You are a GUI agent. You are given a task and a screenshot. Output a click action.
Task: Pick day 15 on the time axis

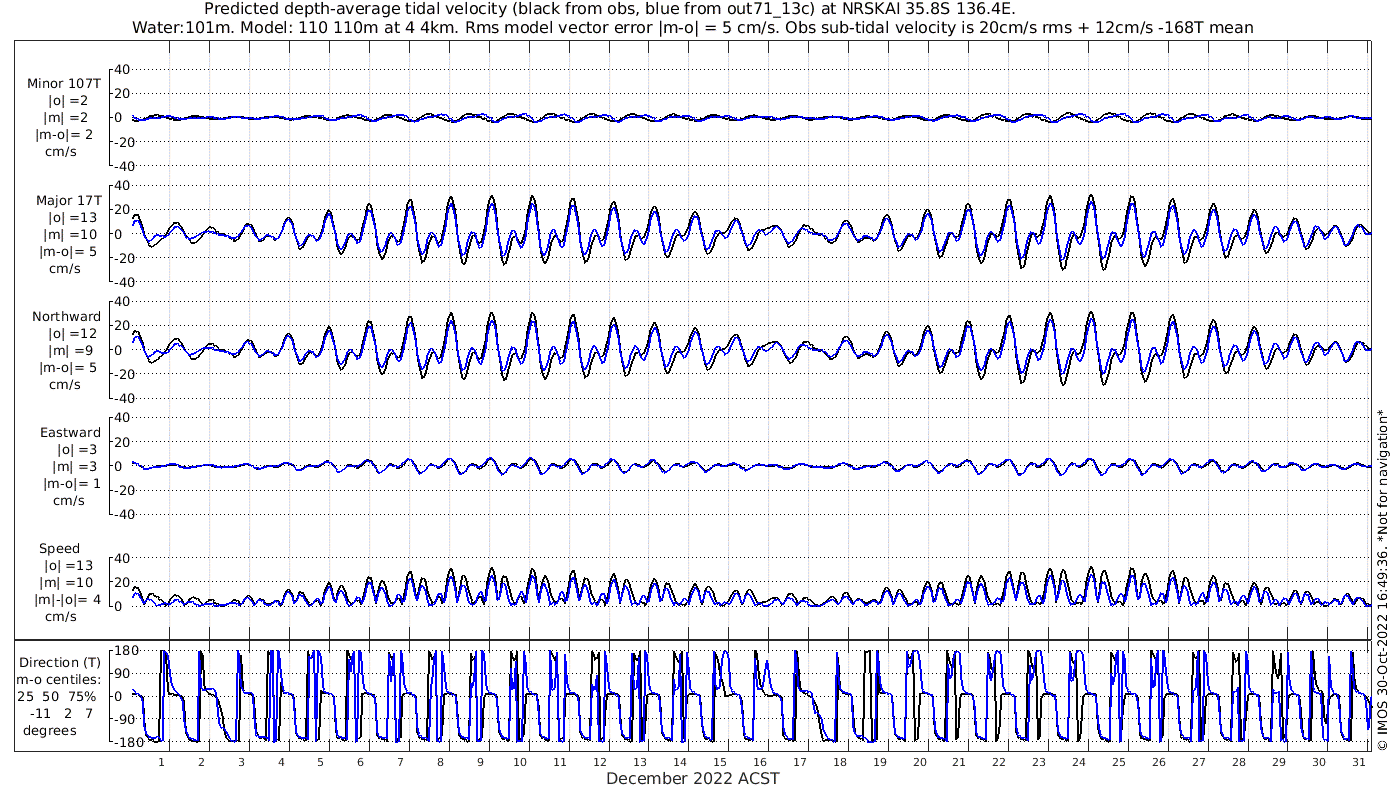pyautogui.click(x=719, y=762)
